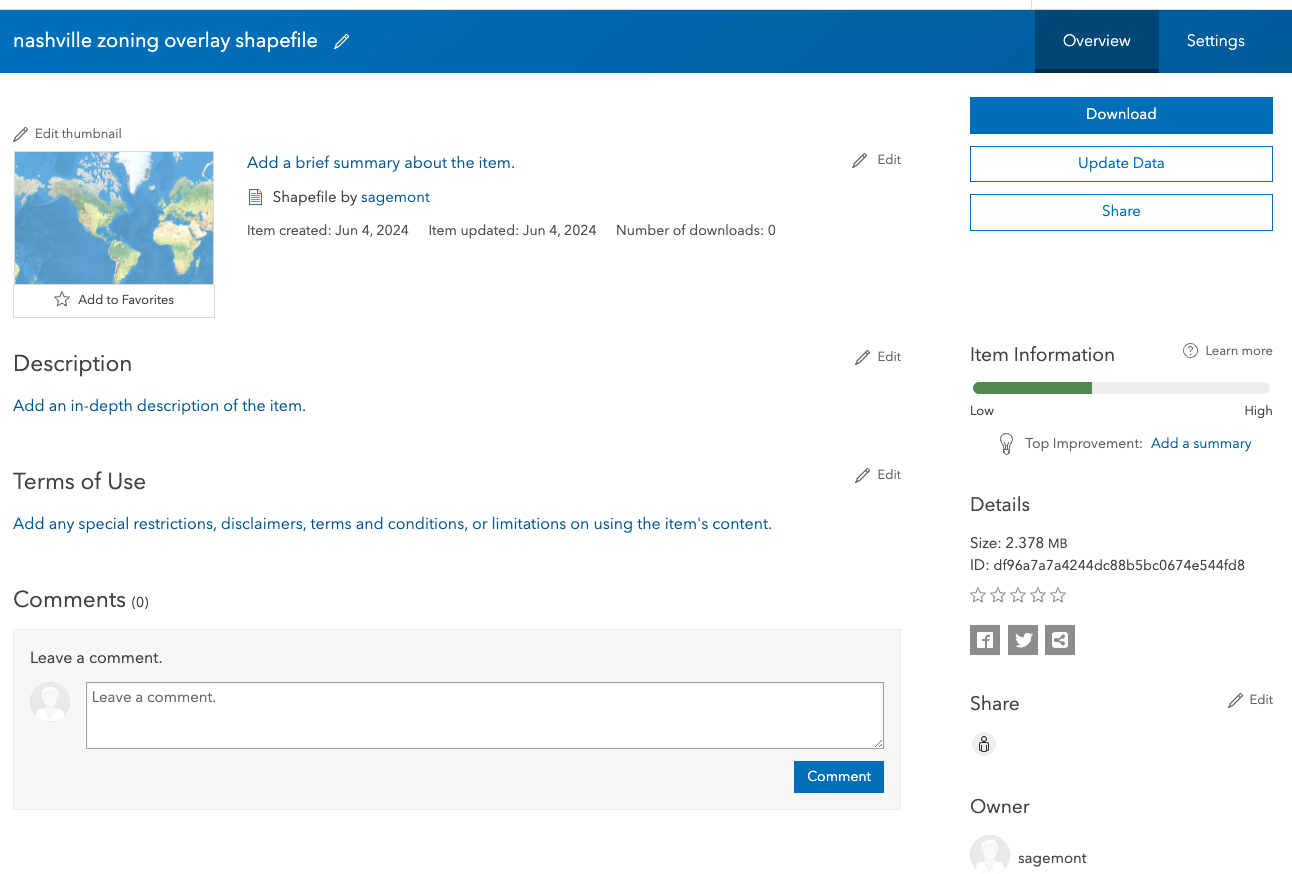
Task: Download the shapefile
Action: (x=1120, y=114)
